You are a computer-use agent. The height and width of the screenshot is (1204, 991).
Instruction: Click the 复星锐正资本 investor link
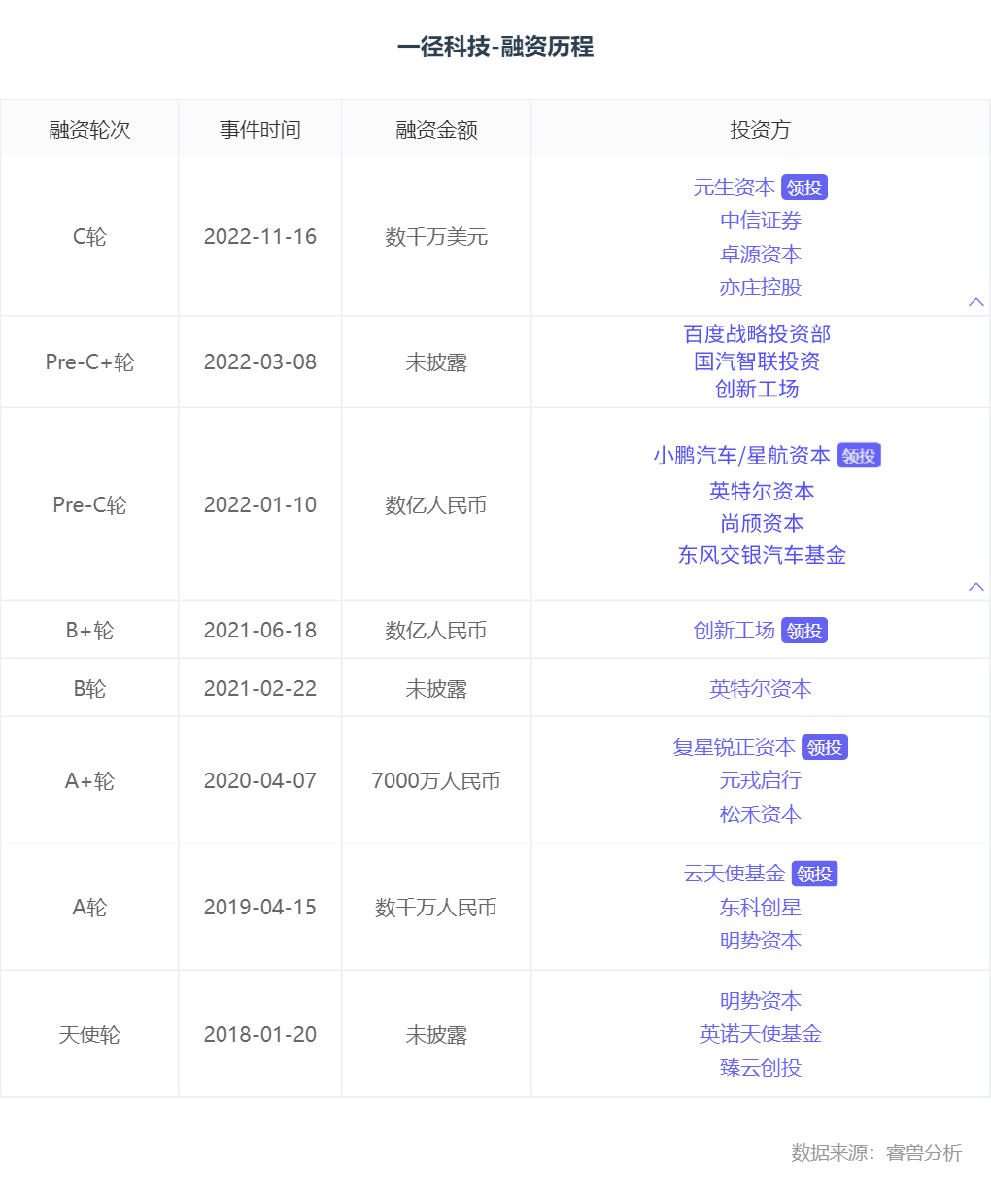(734, 747)
